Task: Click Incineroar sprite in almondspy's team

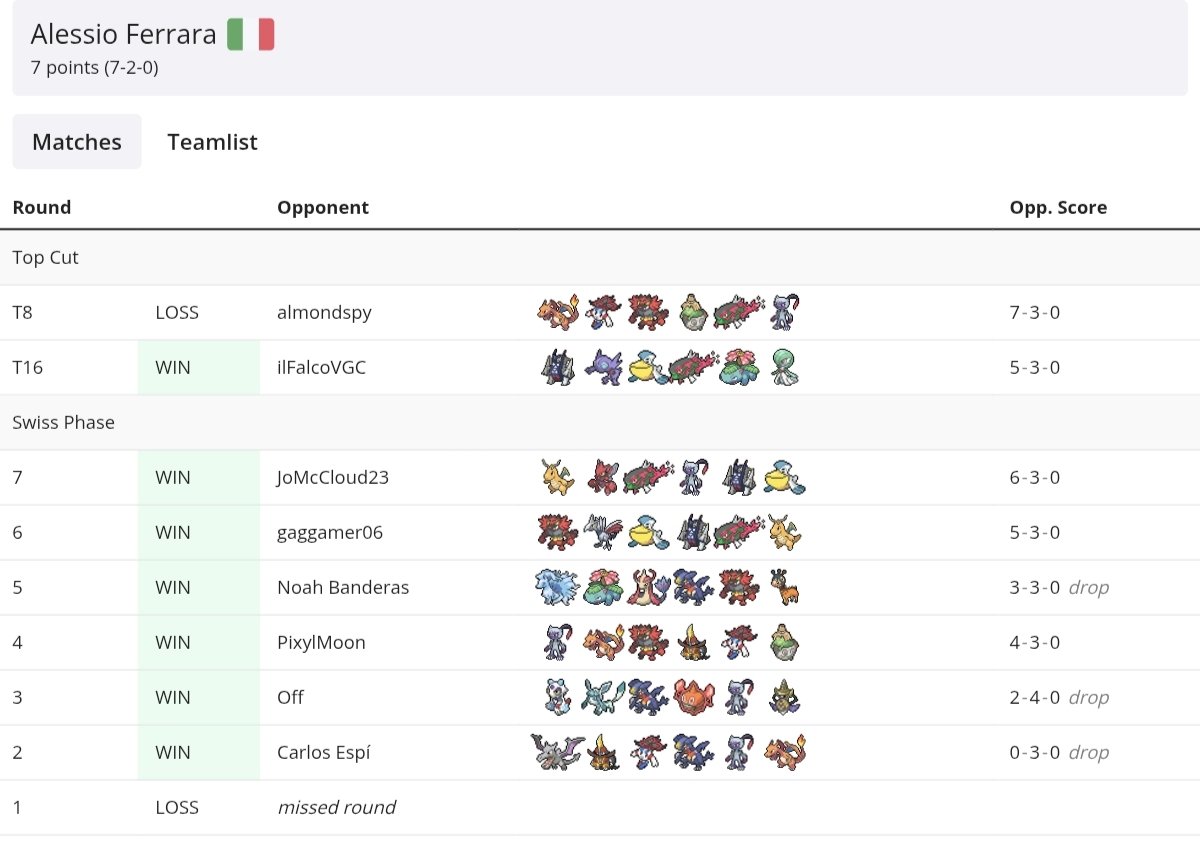Action: tap(648, 313)
